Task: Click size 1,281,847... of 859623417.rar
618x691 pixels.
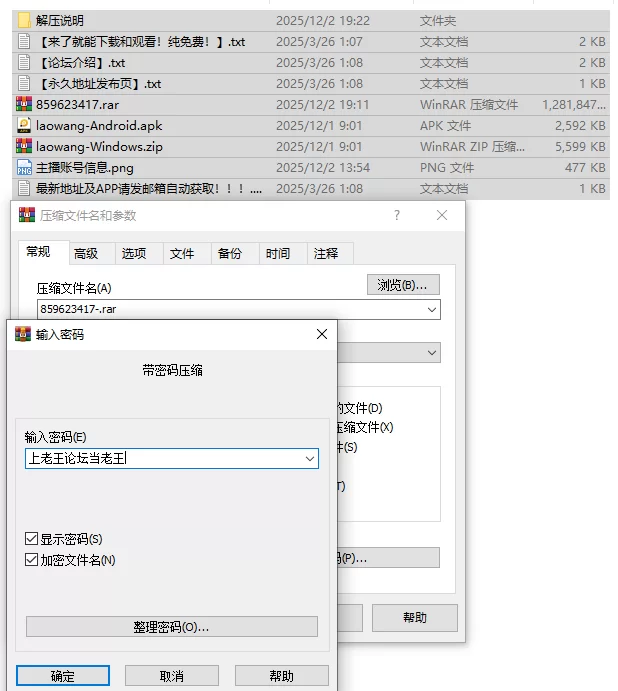Action: pos(574,104)
